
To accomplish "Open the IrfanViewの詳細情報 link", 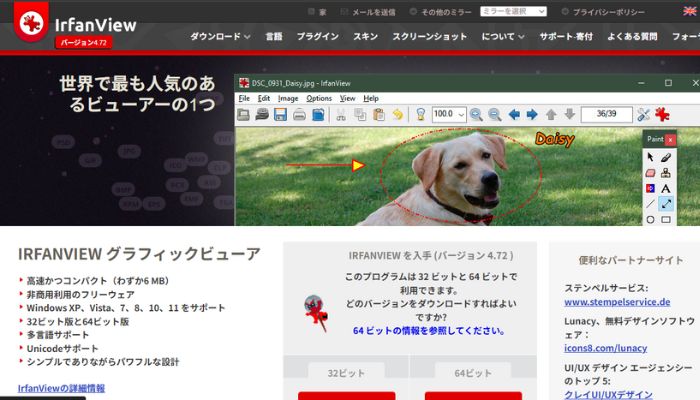I will [x=61, y=388].
